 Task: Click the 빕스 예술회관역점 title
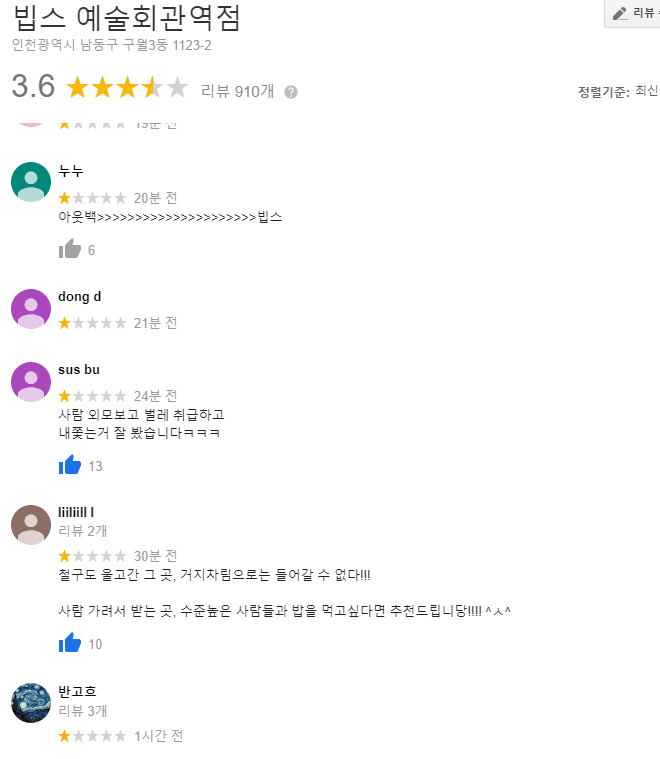tap(127, 18)
